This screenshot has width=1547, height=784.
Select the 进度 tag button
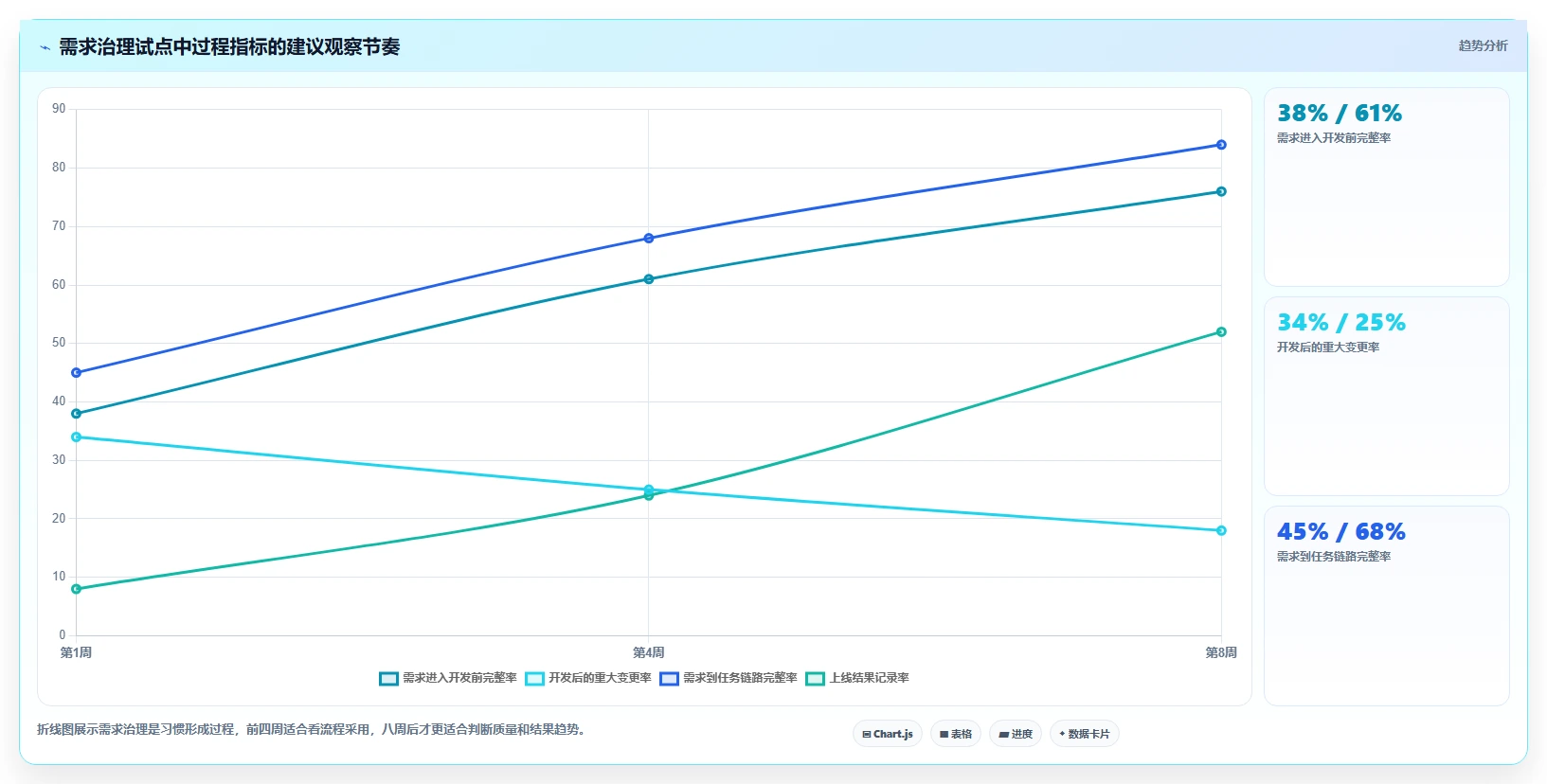pos(1016,734)
